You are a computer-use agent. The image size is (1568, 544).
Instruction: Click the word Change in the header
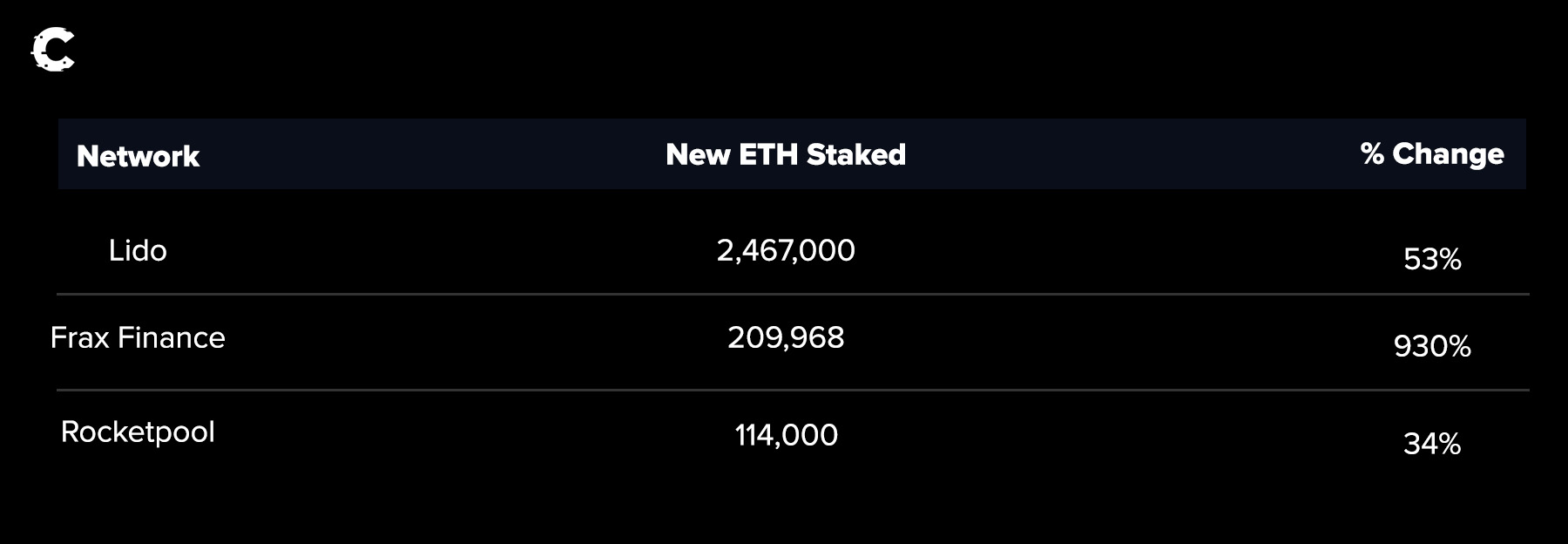tap(1448, 153)
